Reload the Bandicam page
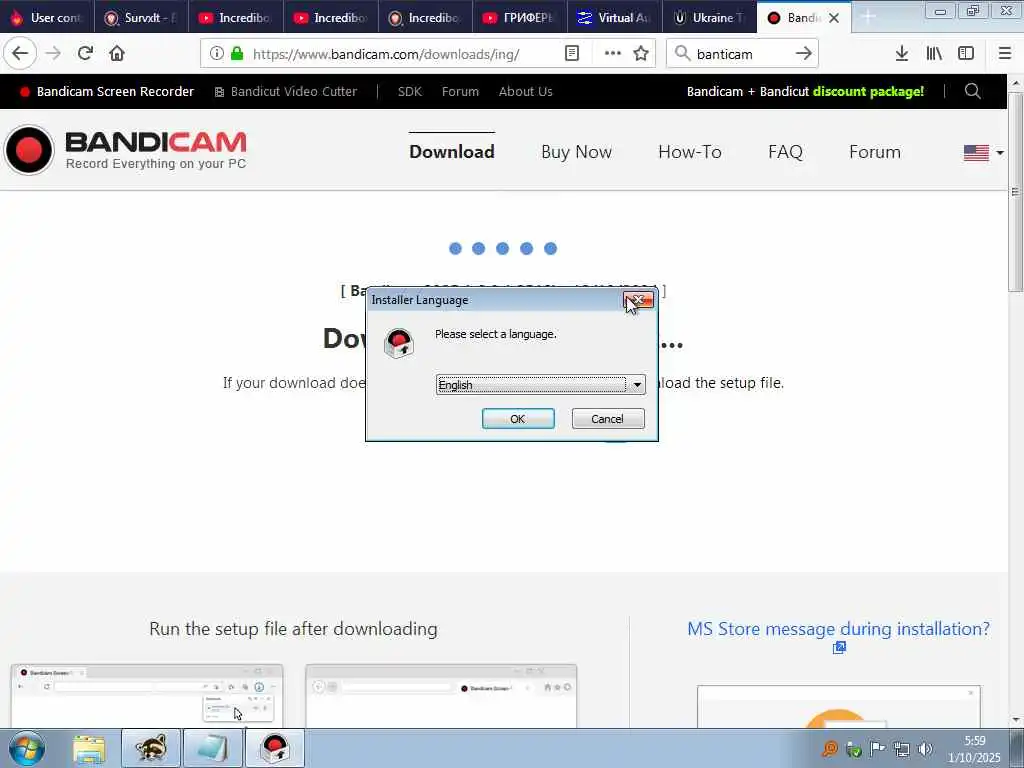Image resolution: width=1024 pixels, height=768 pixels. tap(85, 54)
